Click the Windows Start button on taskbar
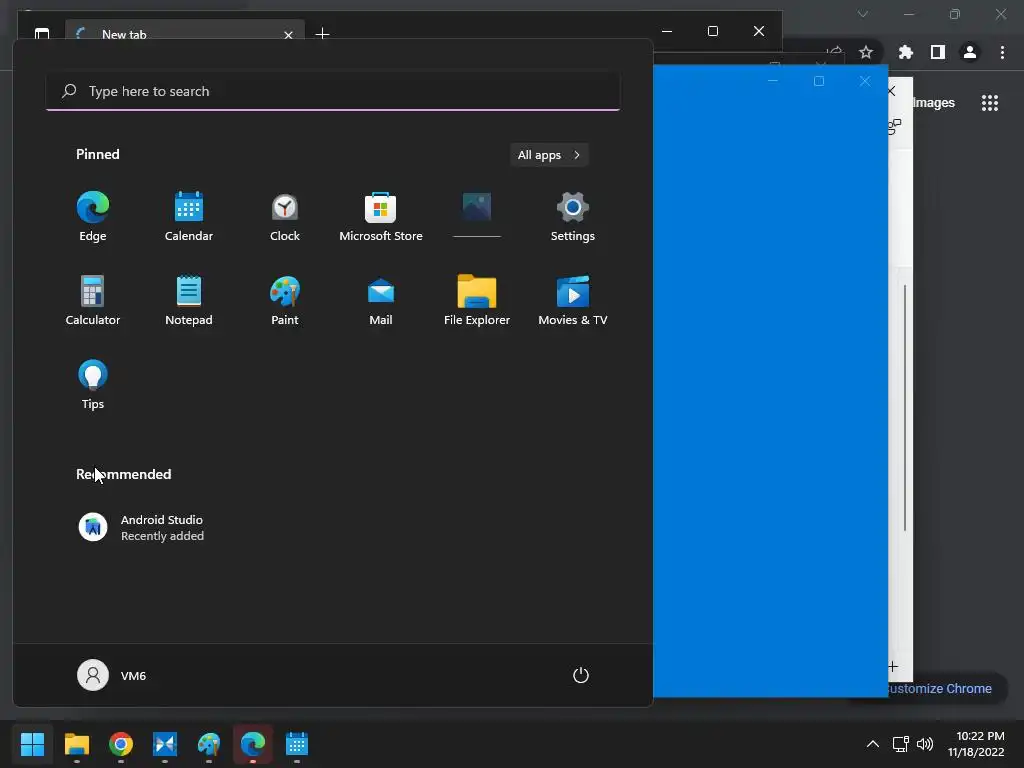The image size is (1024, 768). click(33, 744)
